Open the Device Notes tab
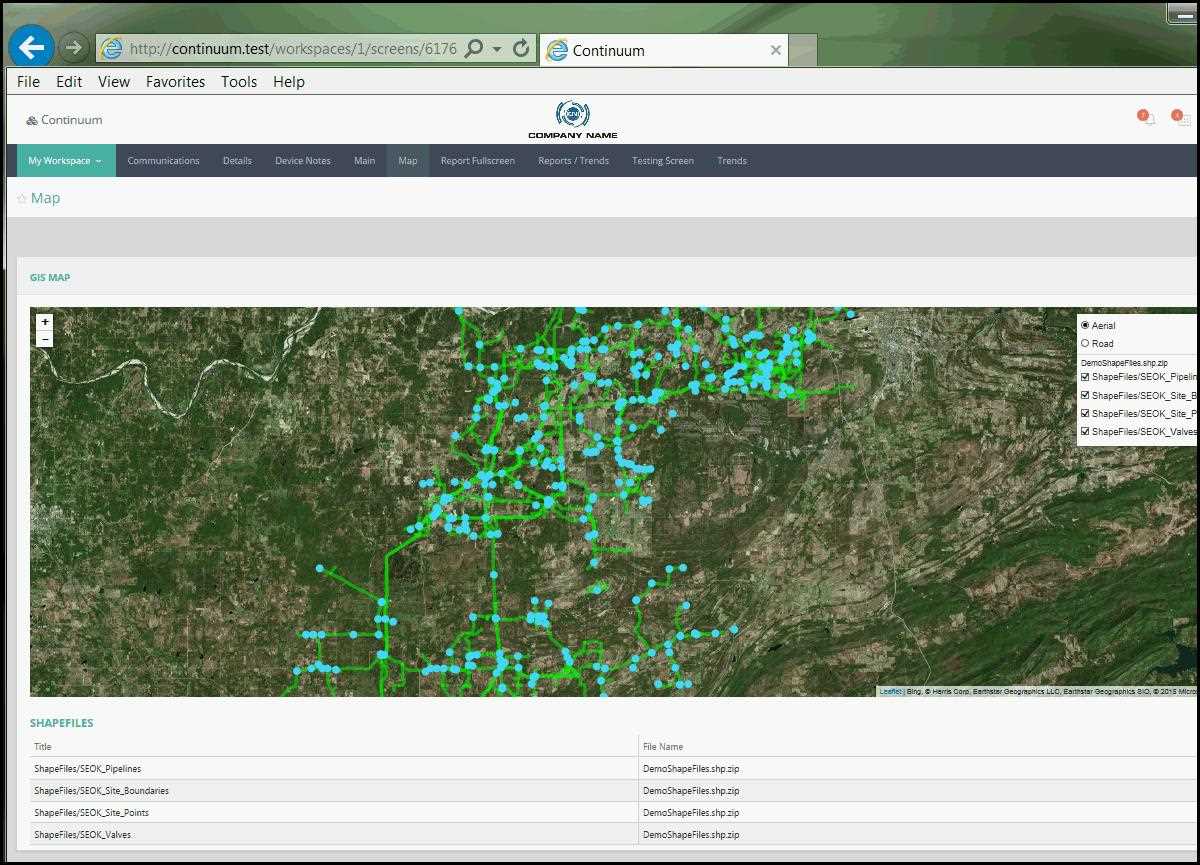This screenshot has height=865, width=1200. [x=302, y=161]
